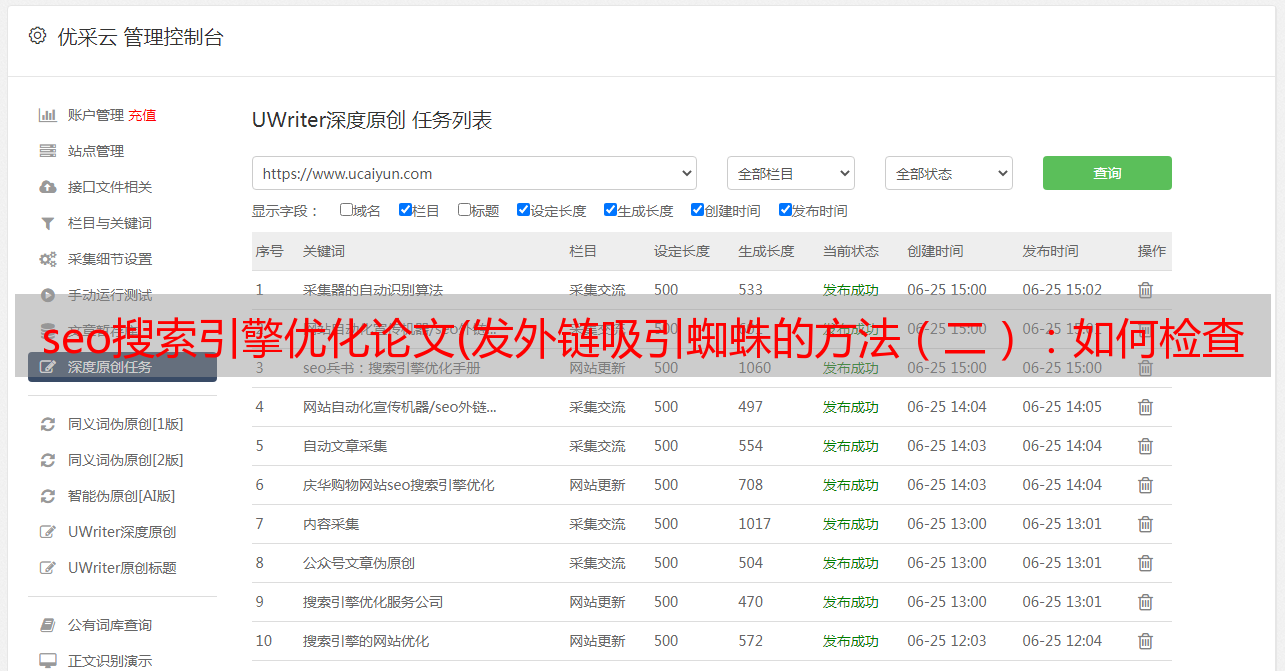
Task: Click the 当前状态 column header
Action: point(851,251)
